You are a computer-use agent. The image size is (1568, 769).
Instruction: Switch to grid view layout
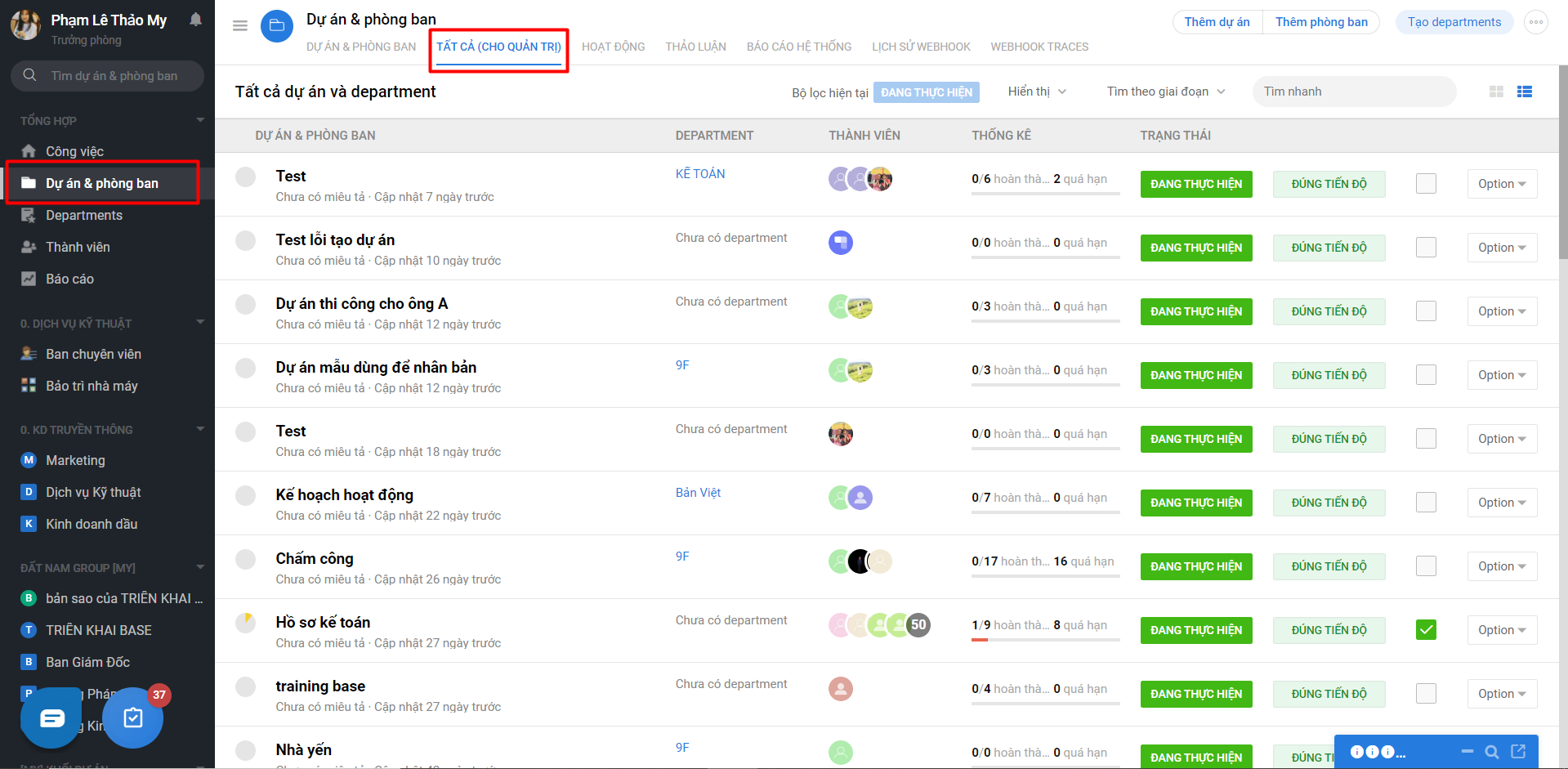pyautogui.click(x=1496, y=92)
